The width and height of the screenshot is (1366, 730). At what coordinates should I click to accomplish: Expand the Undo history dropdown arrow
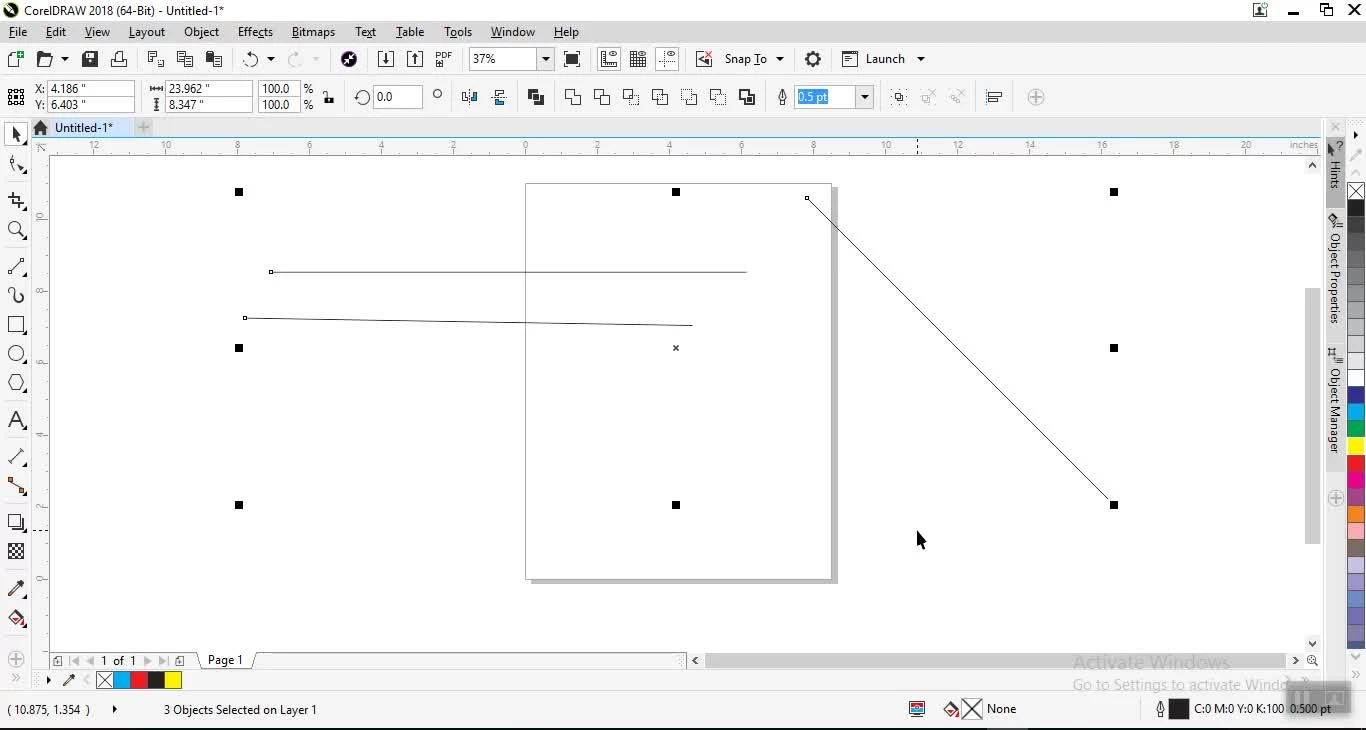pos(270,59)
